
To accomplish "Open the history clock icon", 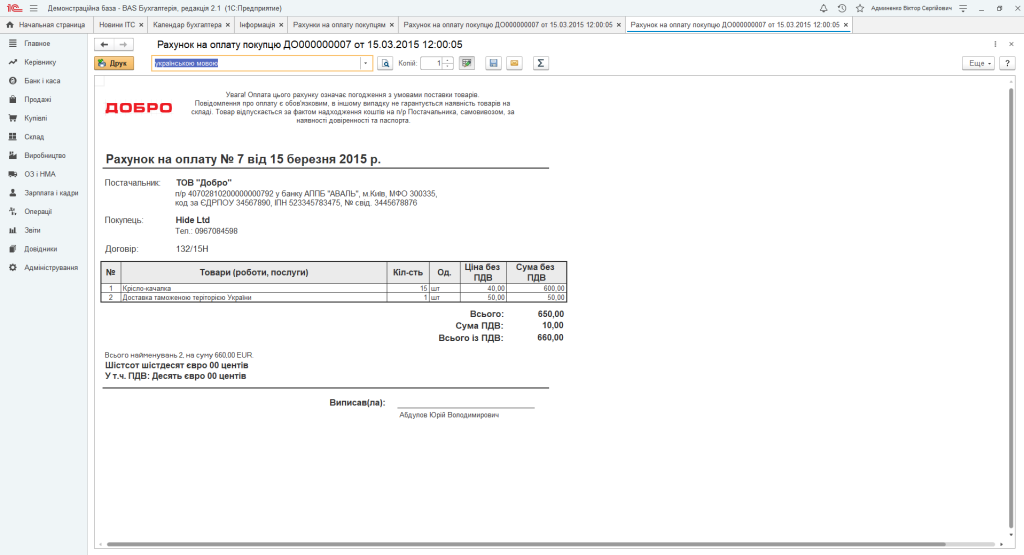I will pyautogui.click(x=842, y=8).
